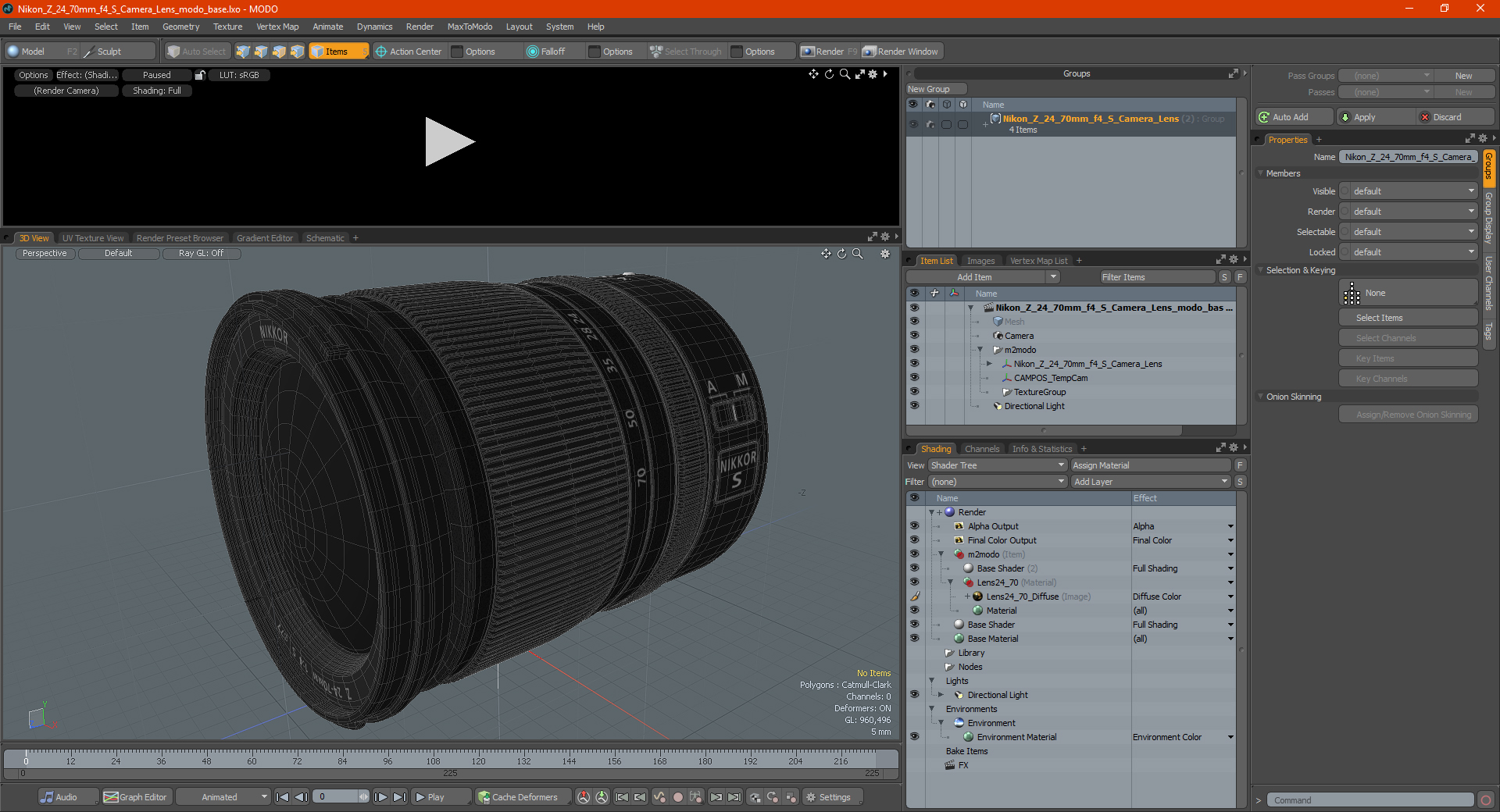Click the preview lock icon next to Paused
This screenshot has height=812, width=1500.
coord(200,75)
